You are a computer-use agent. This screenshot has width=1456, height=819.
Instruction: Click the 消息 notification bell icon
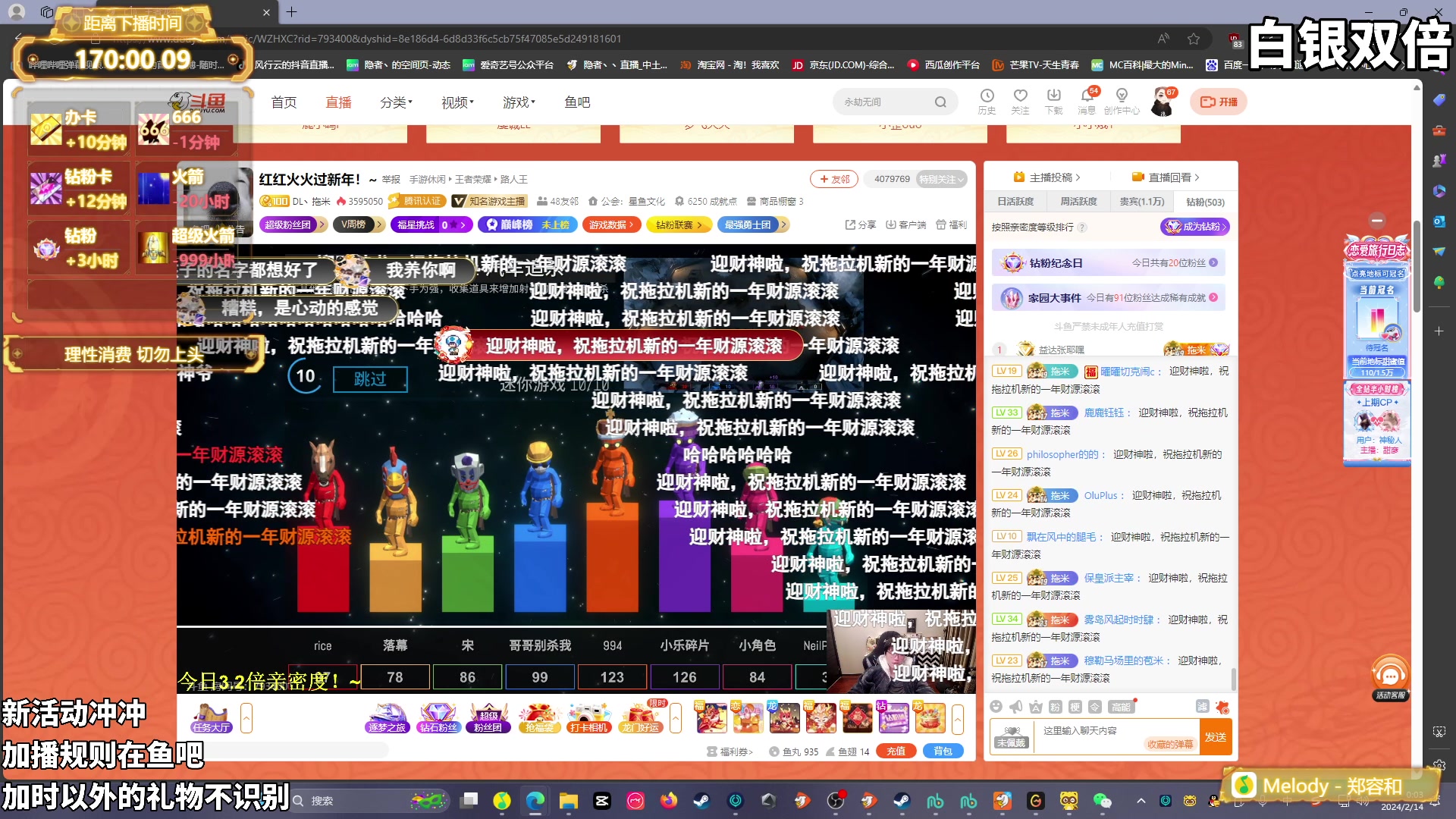tap(1087, 96)
